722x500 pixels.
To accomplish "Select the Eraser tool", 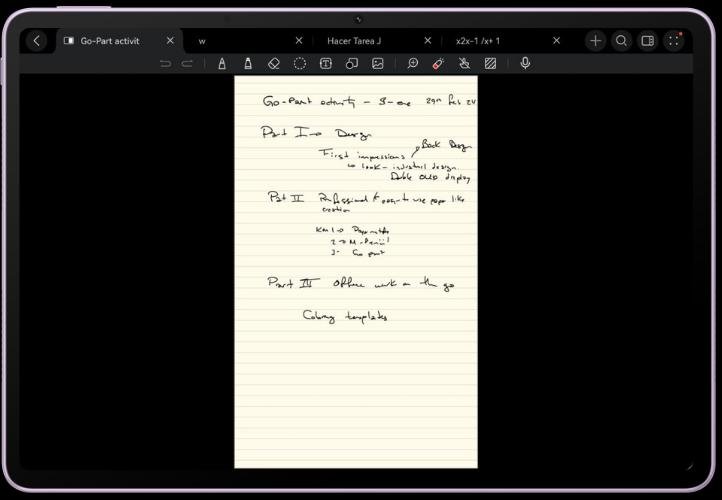I will (274, 64).
